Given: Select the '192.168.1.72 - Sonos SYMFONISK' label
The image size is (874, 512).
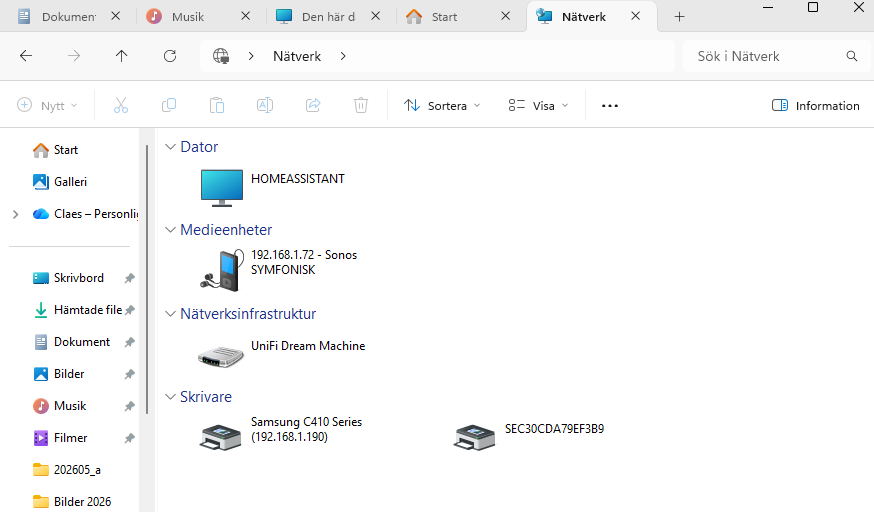Looking at the screenshot, I should click(x=304, y=262).
